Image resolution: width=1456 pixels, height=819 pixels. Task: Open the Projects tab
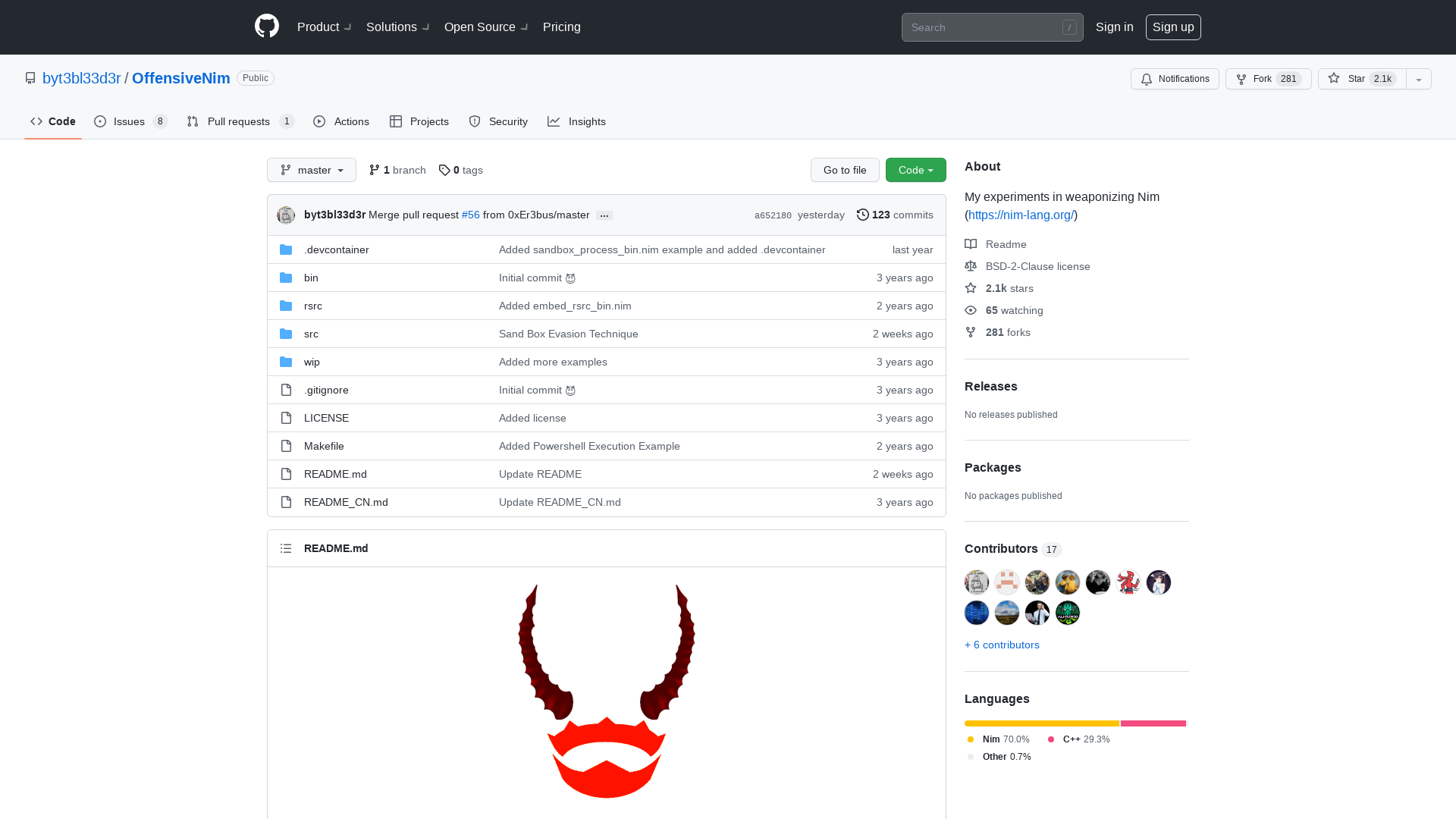[419, 121]
